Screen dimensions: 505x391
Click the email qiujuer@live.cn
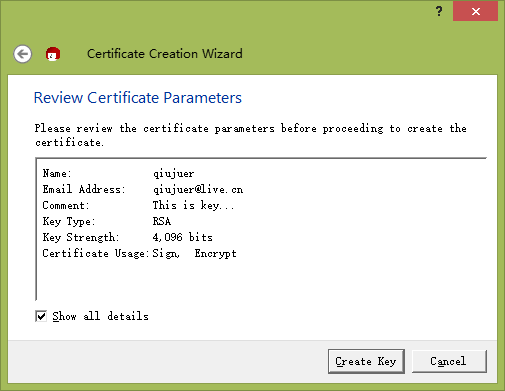(198, 189)
